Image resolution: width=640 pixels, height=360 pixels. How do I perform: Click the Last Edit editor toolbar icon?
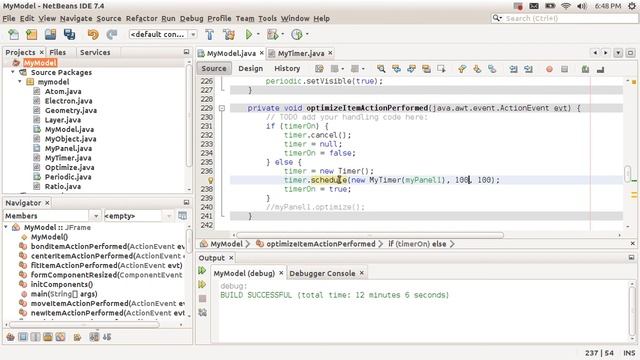pos(319,69)
